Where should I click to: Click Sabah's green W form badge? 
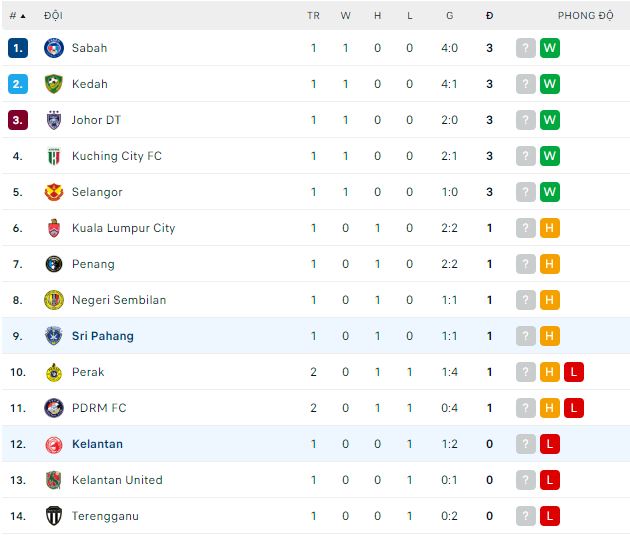(x=549, y=48)
